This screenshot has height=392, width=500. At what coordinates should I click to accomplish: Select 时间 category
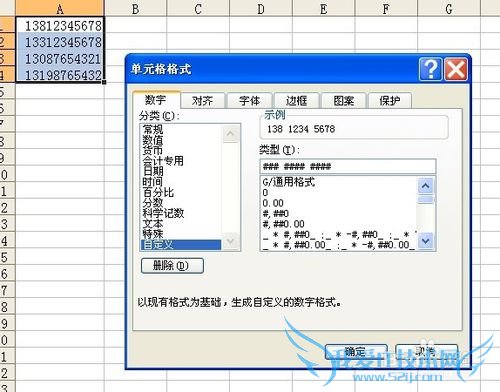181,182
